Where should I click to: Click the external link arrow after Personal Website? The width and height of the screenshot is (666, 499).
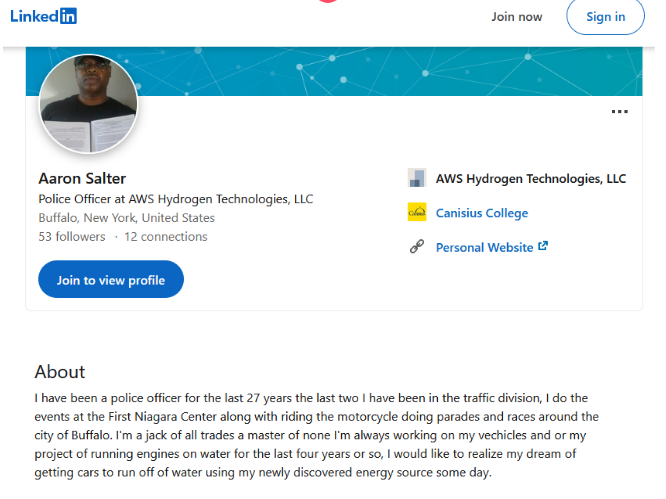[543, 246]
